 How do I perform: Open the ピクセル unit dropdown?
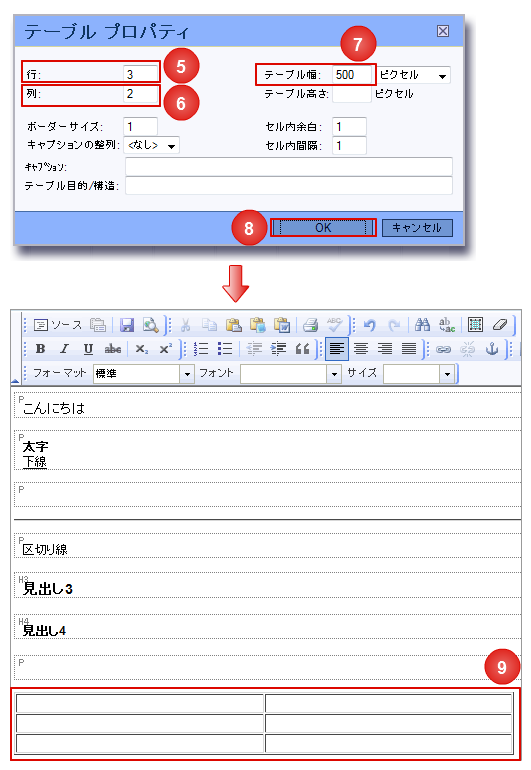coord(414,75)
